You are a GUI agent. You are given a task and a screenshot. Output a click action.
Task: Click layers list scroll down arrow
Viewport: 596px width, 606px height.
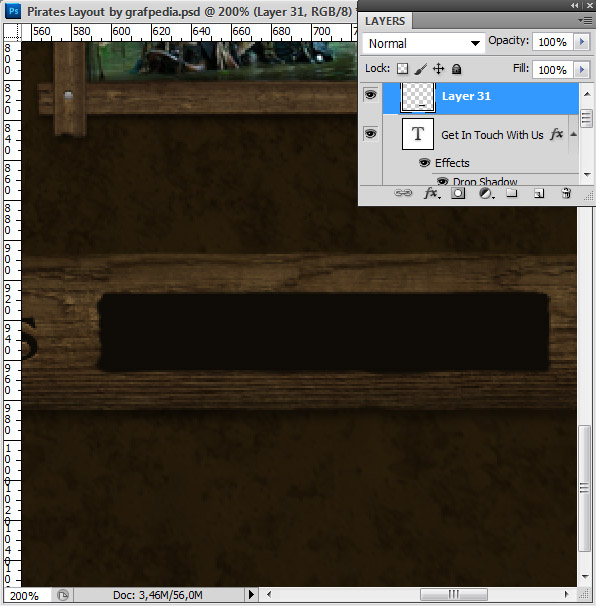pos(587,175)
